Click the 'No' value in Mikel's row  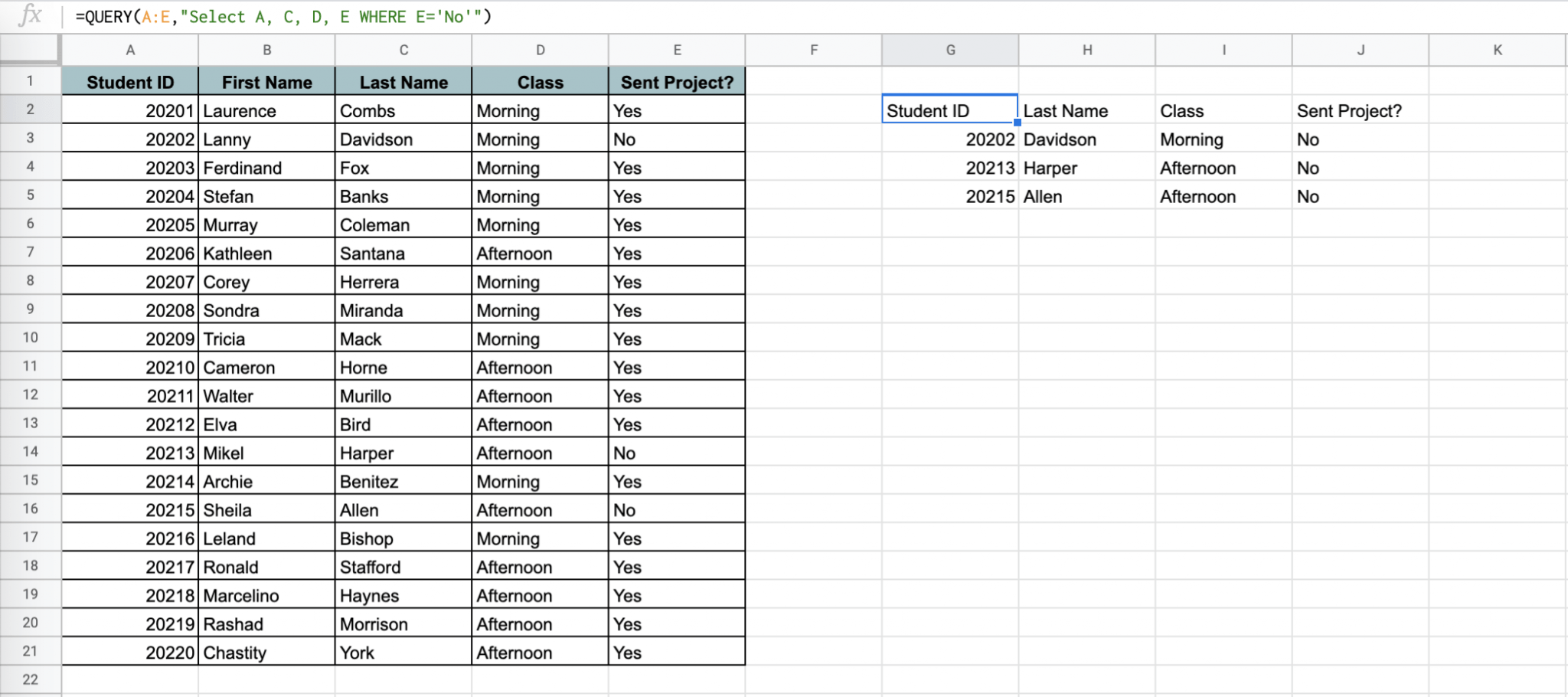677,453
